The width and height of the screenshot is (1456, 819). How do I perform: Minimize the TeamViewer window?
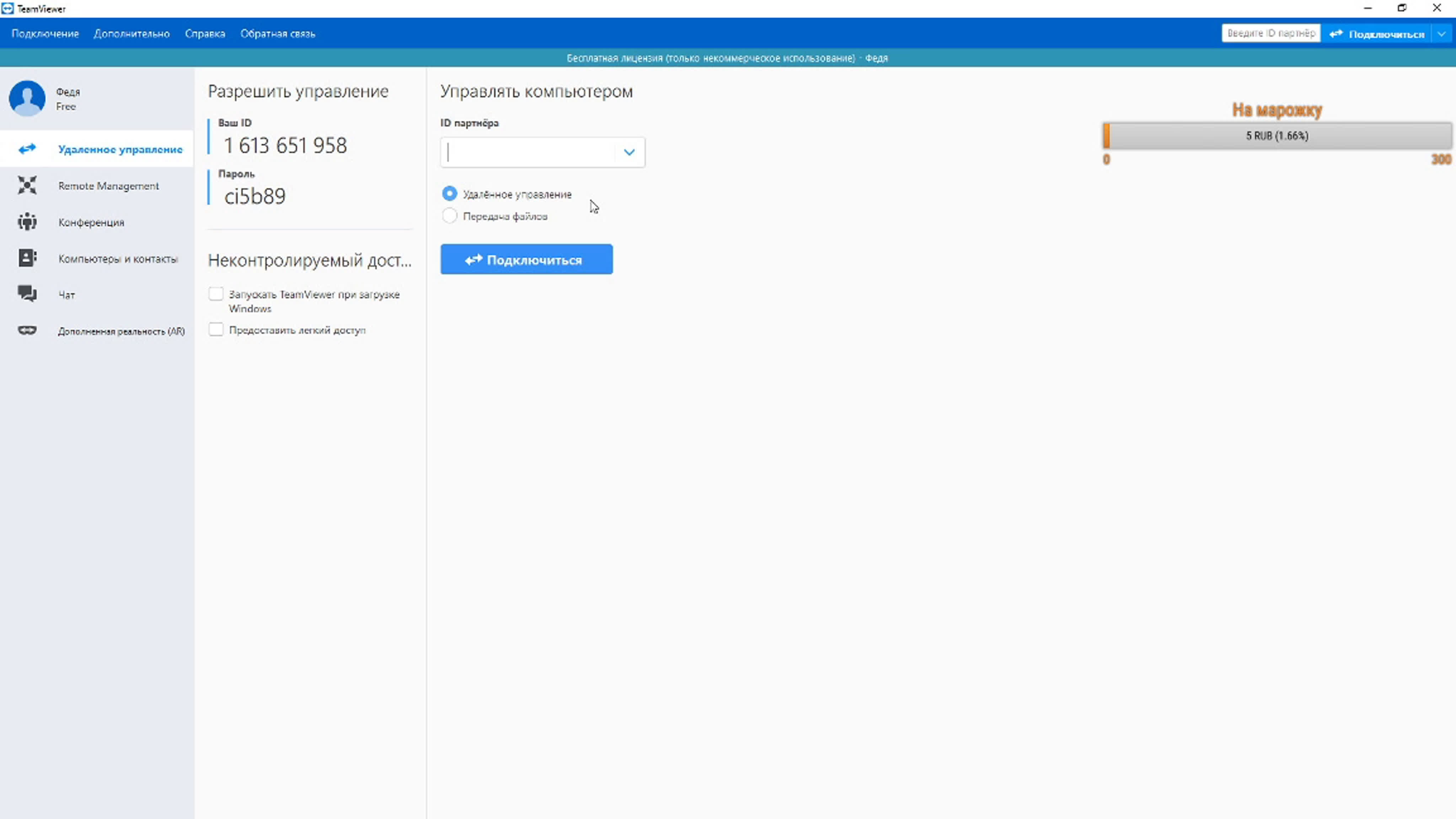pos(1368,9)
